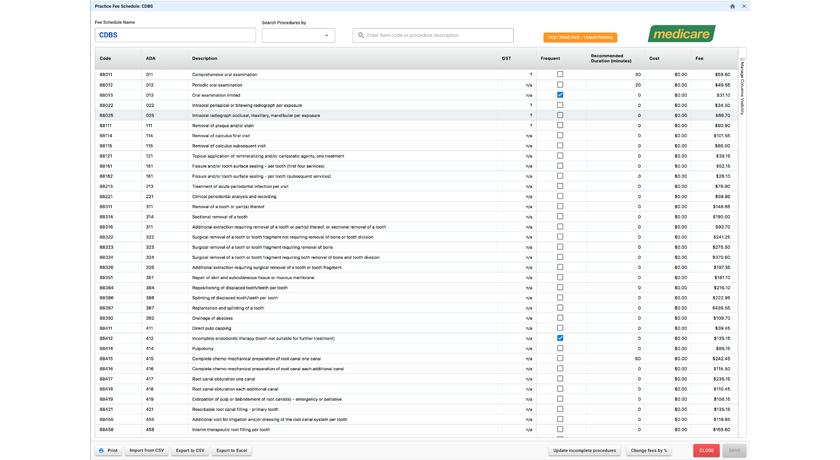Sort by the Frequent column header
The image size is (840, 460).
pyautogui.click(x=550, y=58)
